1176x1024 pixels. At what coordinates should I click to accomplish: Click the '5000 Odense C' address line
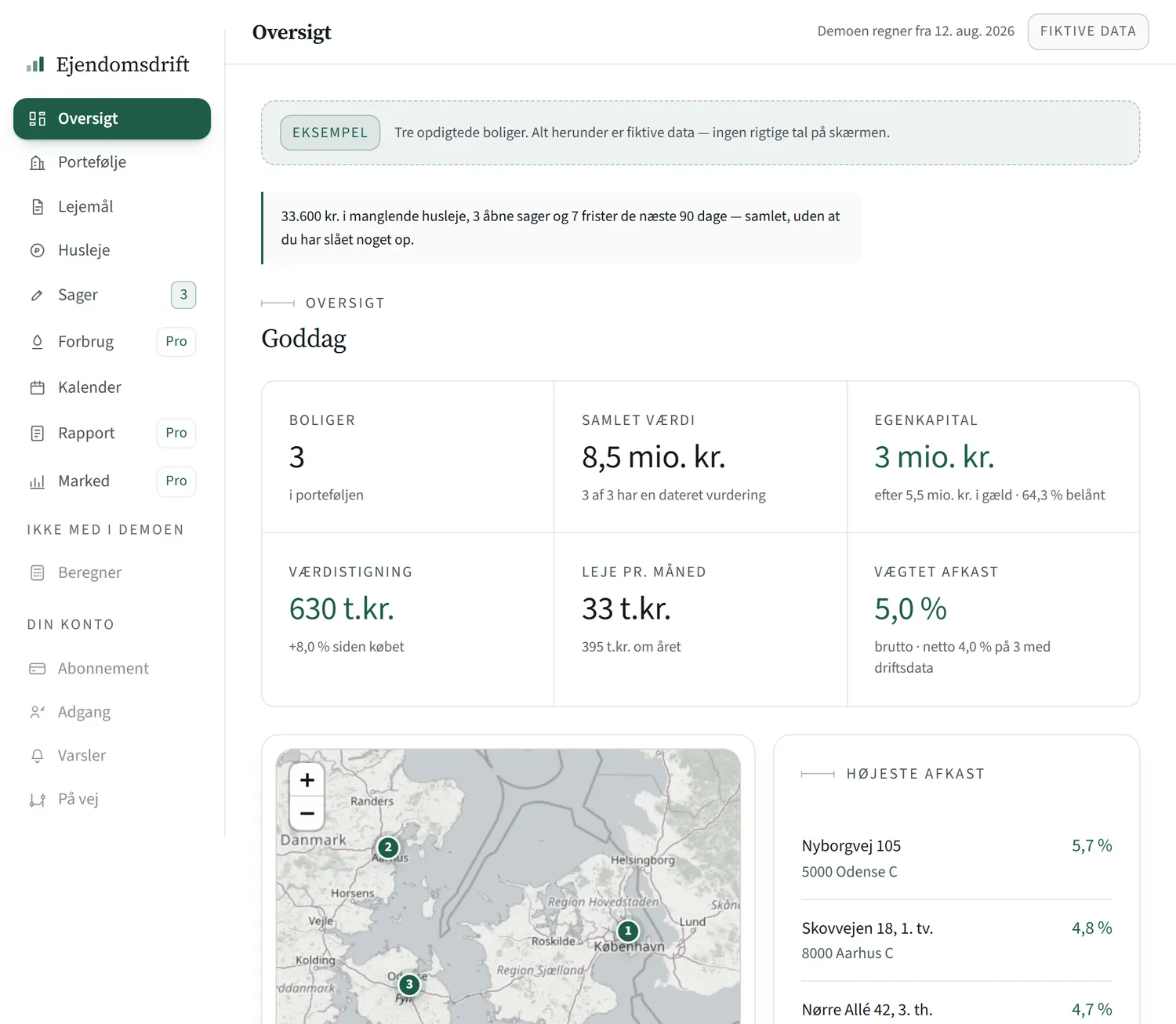pos(849,872)
